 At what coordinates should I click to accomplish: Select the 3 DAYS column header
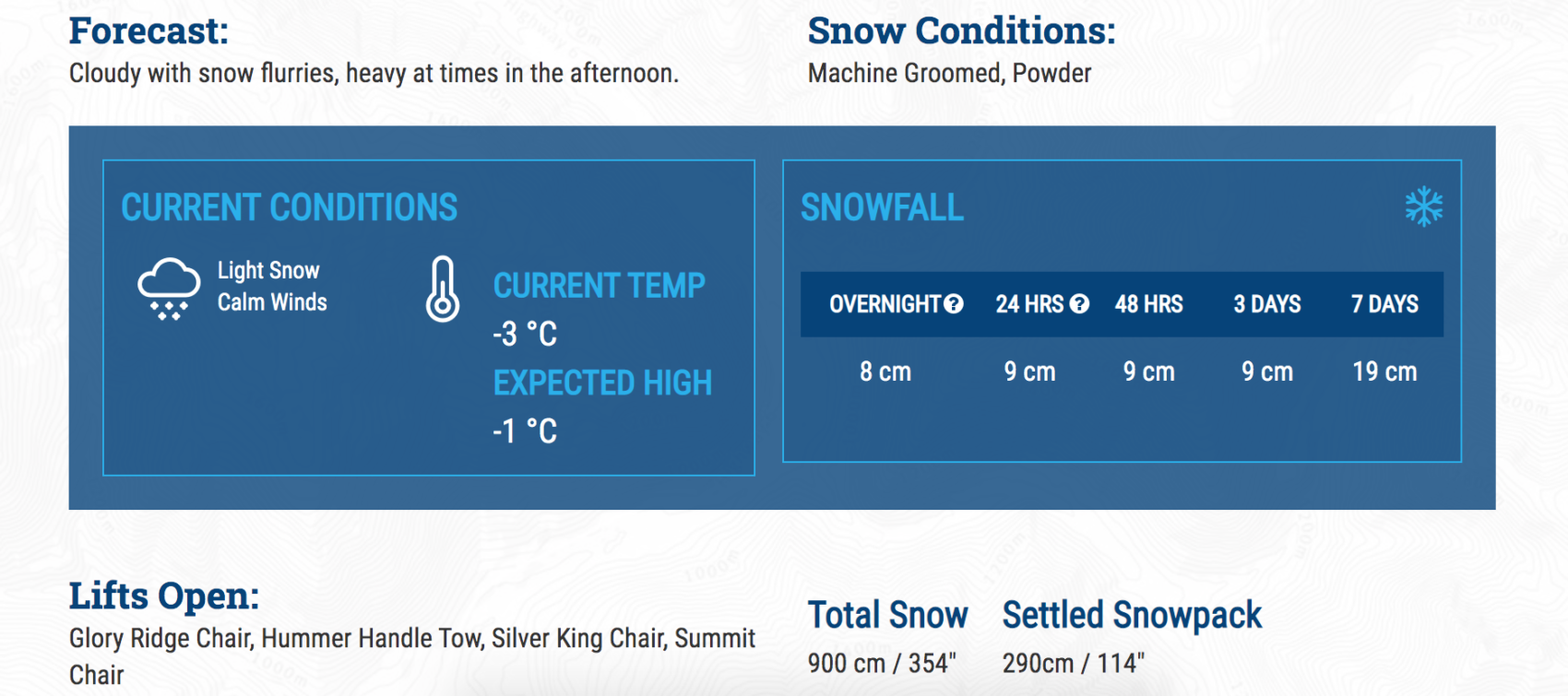coord(1267,304)
